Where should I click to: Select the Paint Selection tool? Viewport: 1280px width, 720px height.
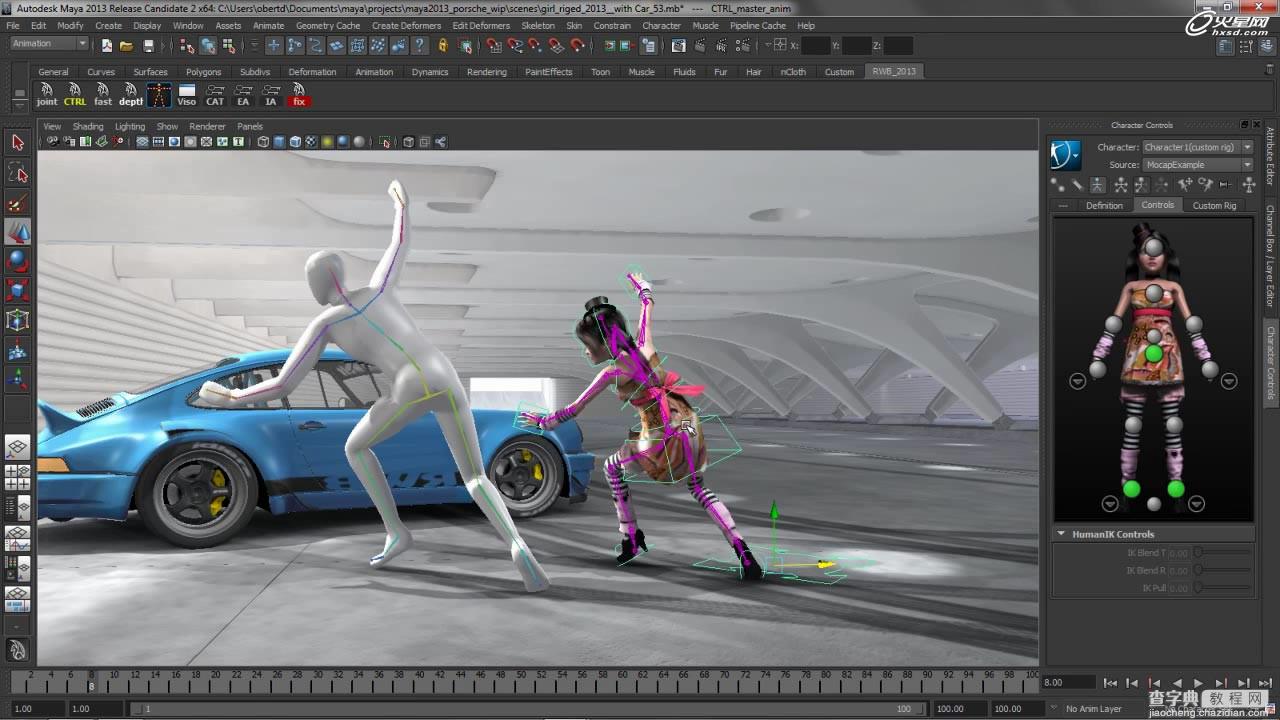(17, 203)
